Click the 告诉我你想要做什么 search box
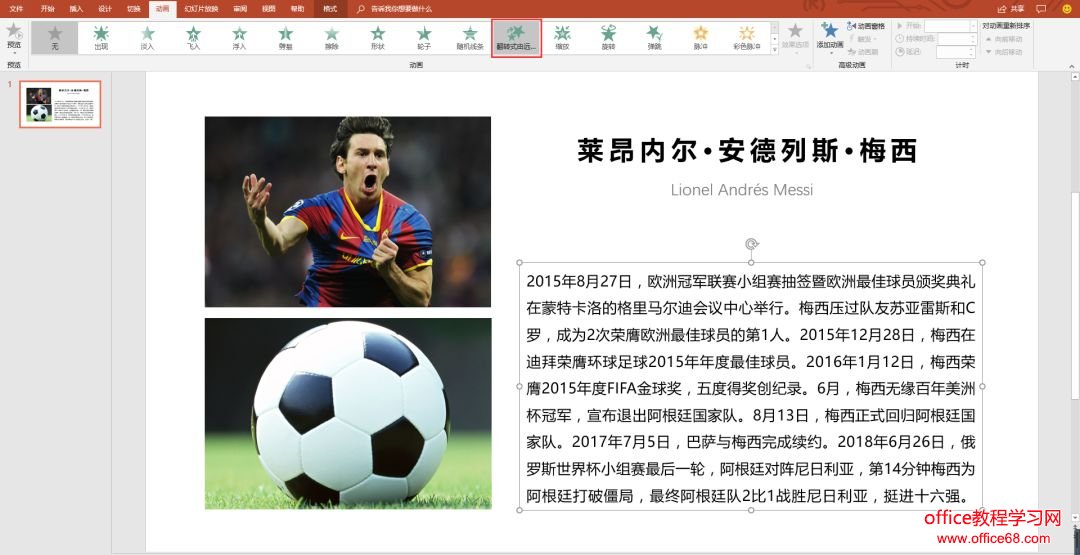 coord(400,8)
